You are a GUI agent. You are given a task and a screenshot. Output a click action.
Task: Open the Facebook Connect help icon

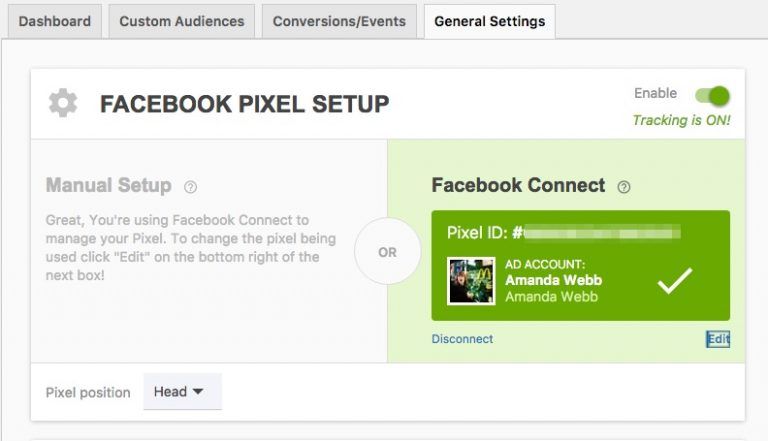pyautogui.click(x=624, y=187)
